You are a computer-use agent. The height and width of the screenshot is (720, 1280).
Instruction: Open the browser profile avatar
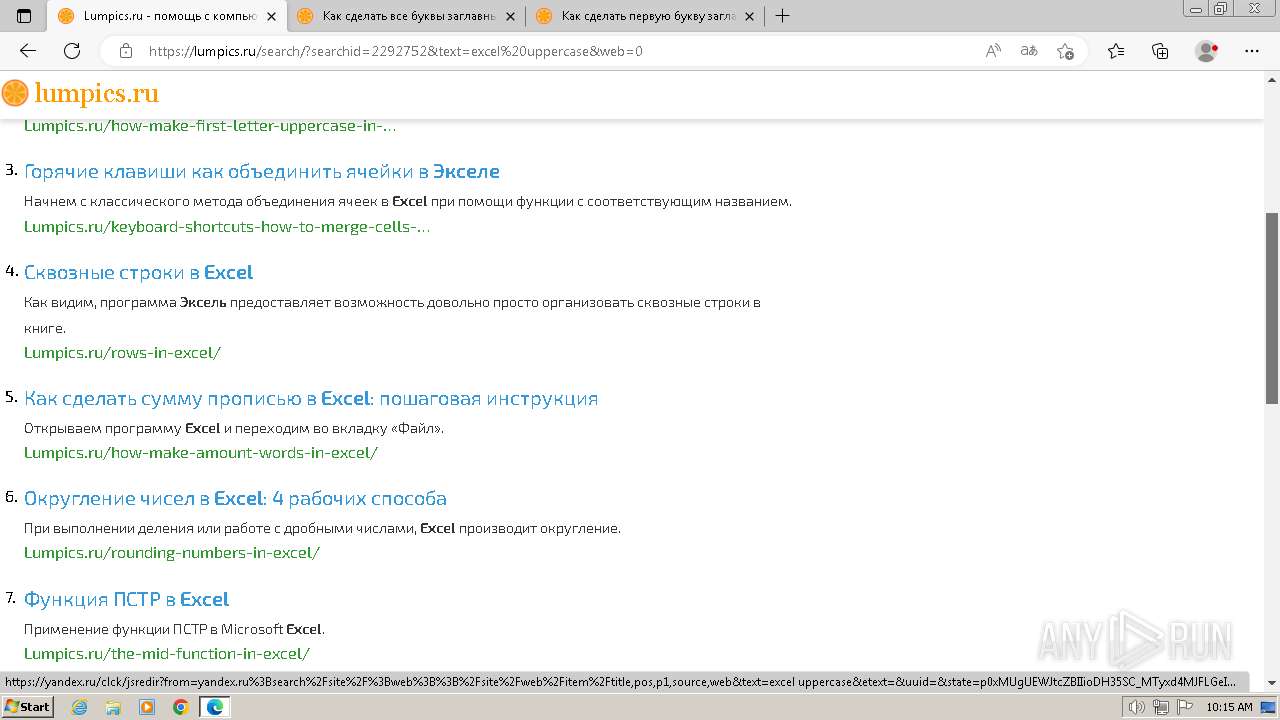pyautogui.click(x=1207, y=51)
